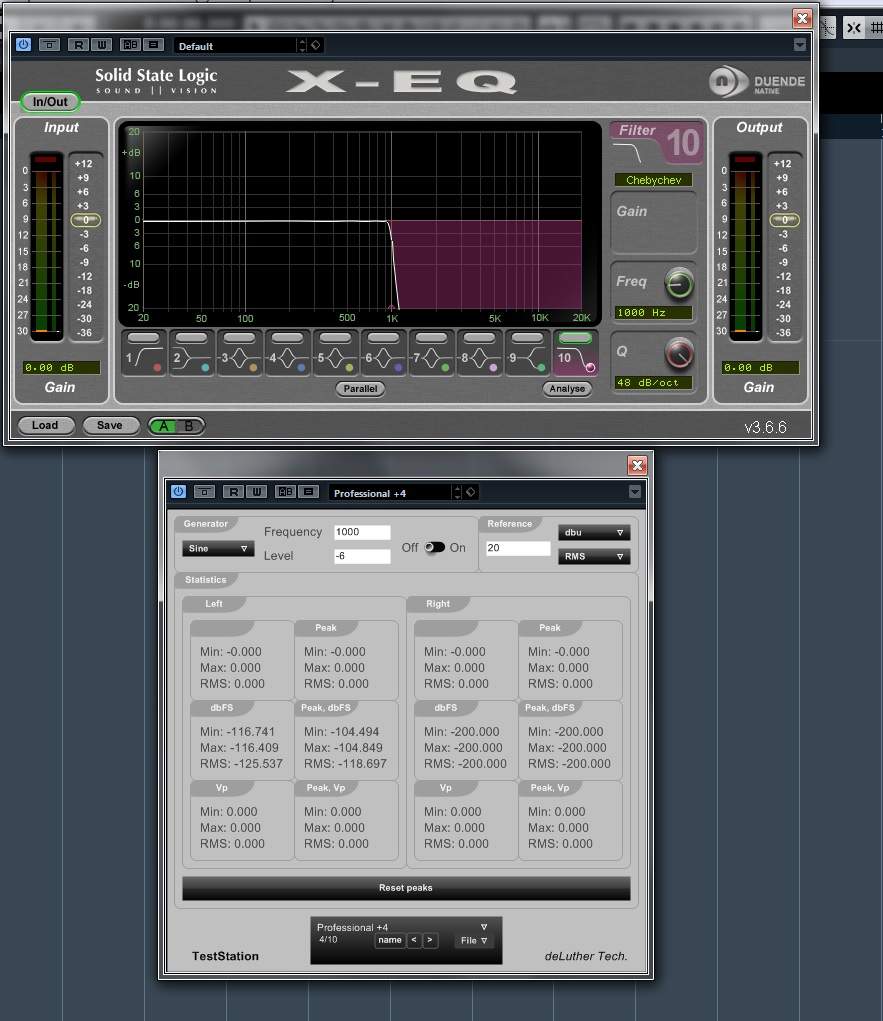Select band 4 bell filter icon
This screenshot has height=1021, width=883.
coord(287,359)
